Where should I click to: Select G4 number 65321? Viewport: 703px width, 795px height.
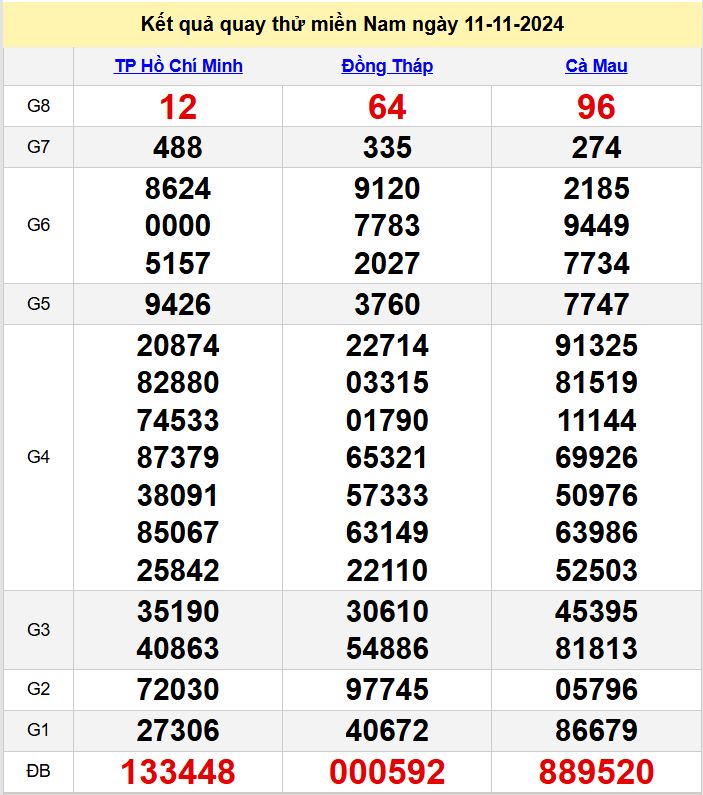click(387, 458)
